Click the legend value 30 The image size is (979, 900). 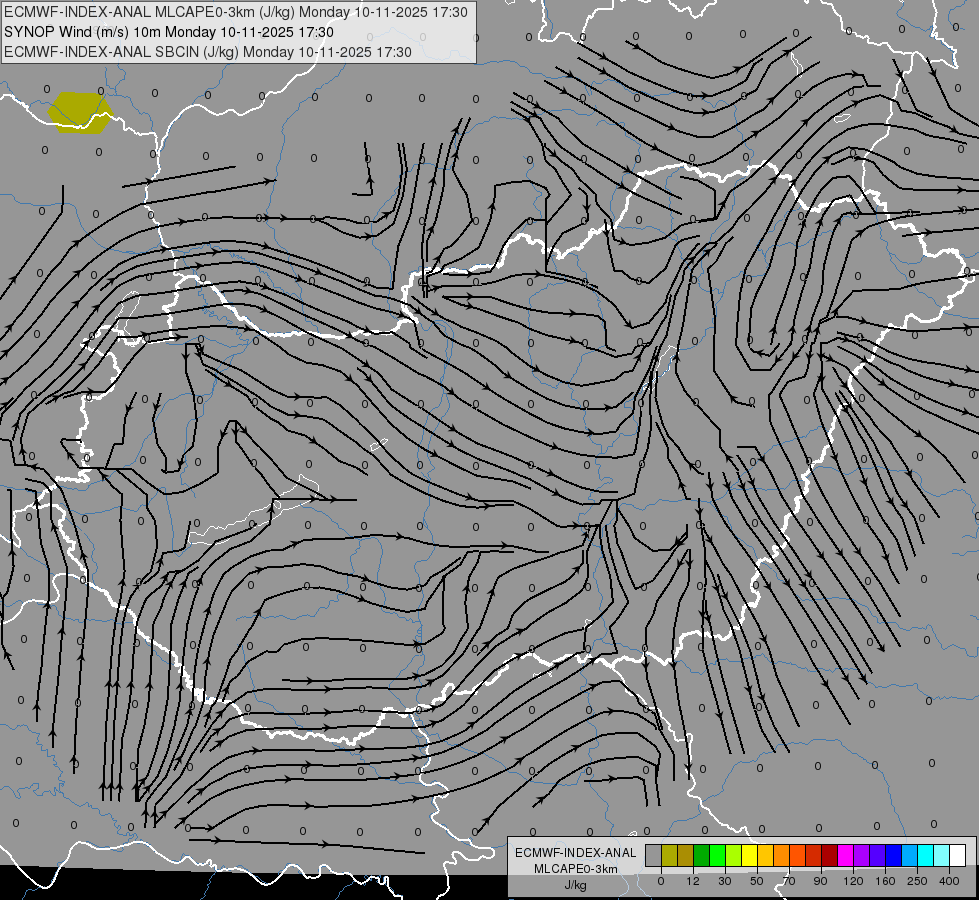724,881
